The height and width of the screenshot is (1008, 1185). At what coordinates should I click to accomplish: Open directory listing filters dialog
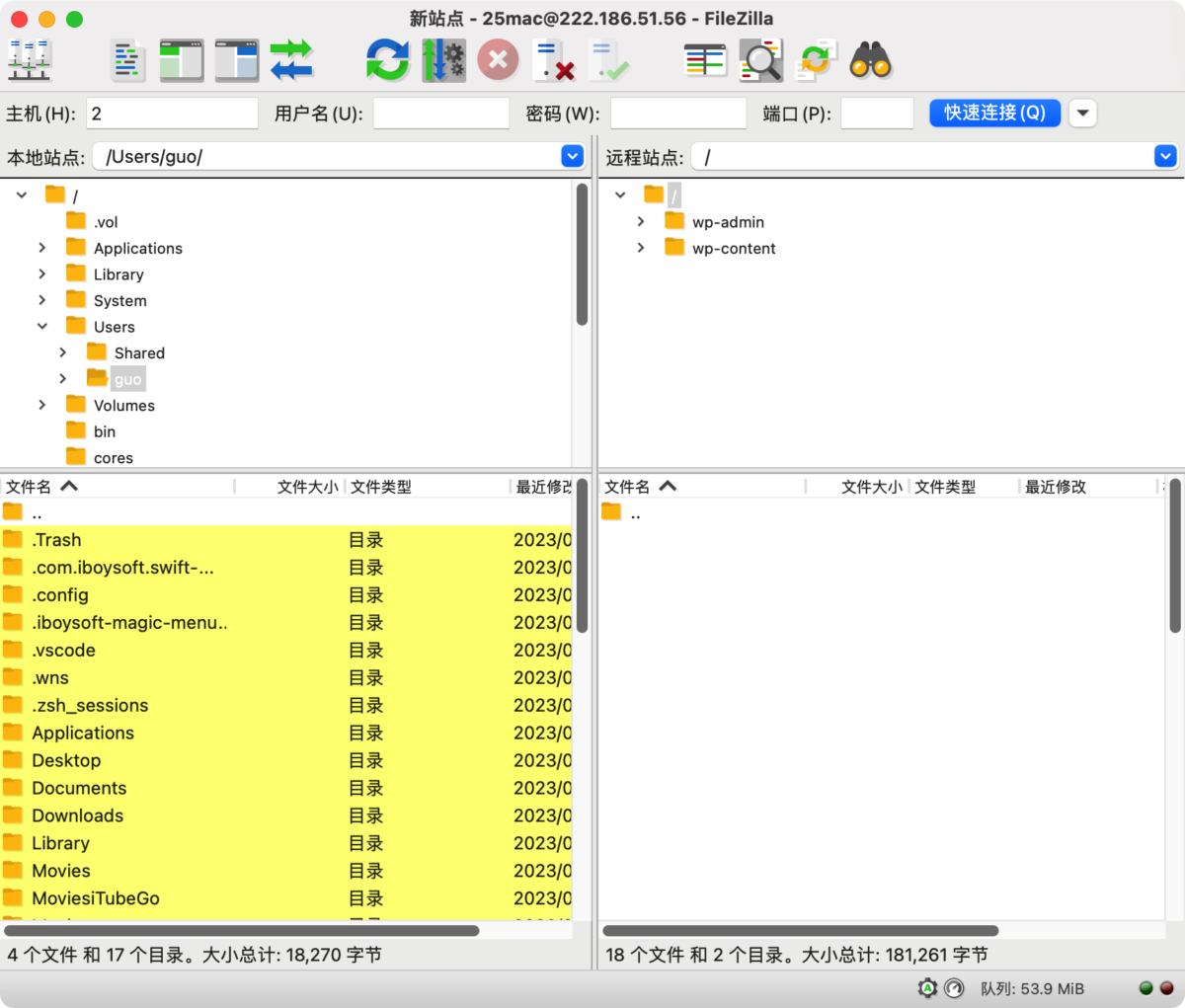[705, 61]
